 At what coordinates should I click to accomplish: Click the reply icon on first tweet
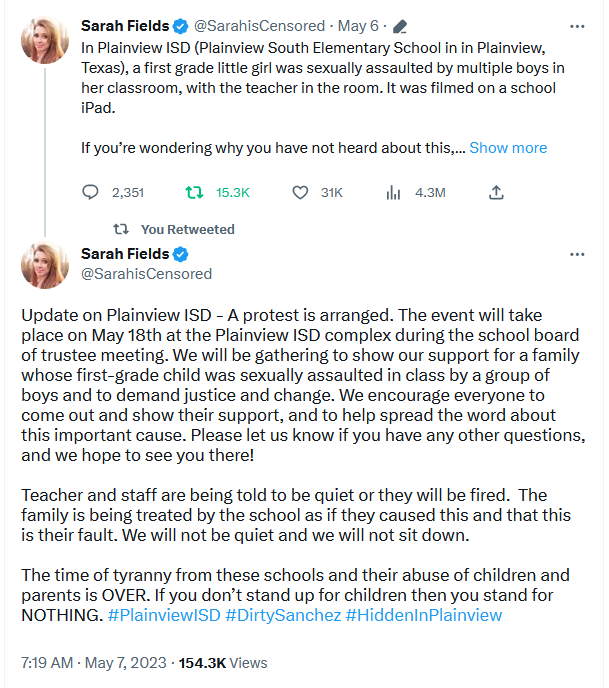(90, 192)
